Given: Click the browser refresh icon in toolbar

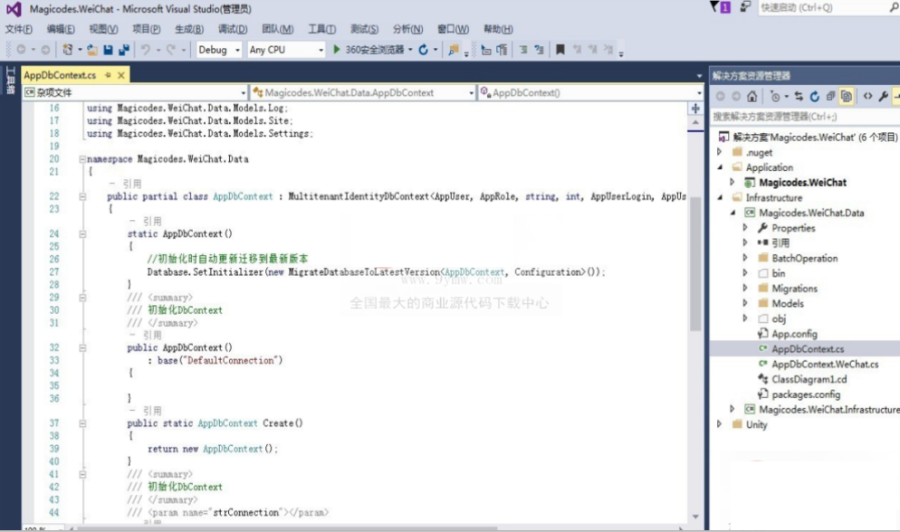Looking at the screenshot, I should pyautogui.click(x=423, y=50).
